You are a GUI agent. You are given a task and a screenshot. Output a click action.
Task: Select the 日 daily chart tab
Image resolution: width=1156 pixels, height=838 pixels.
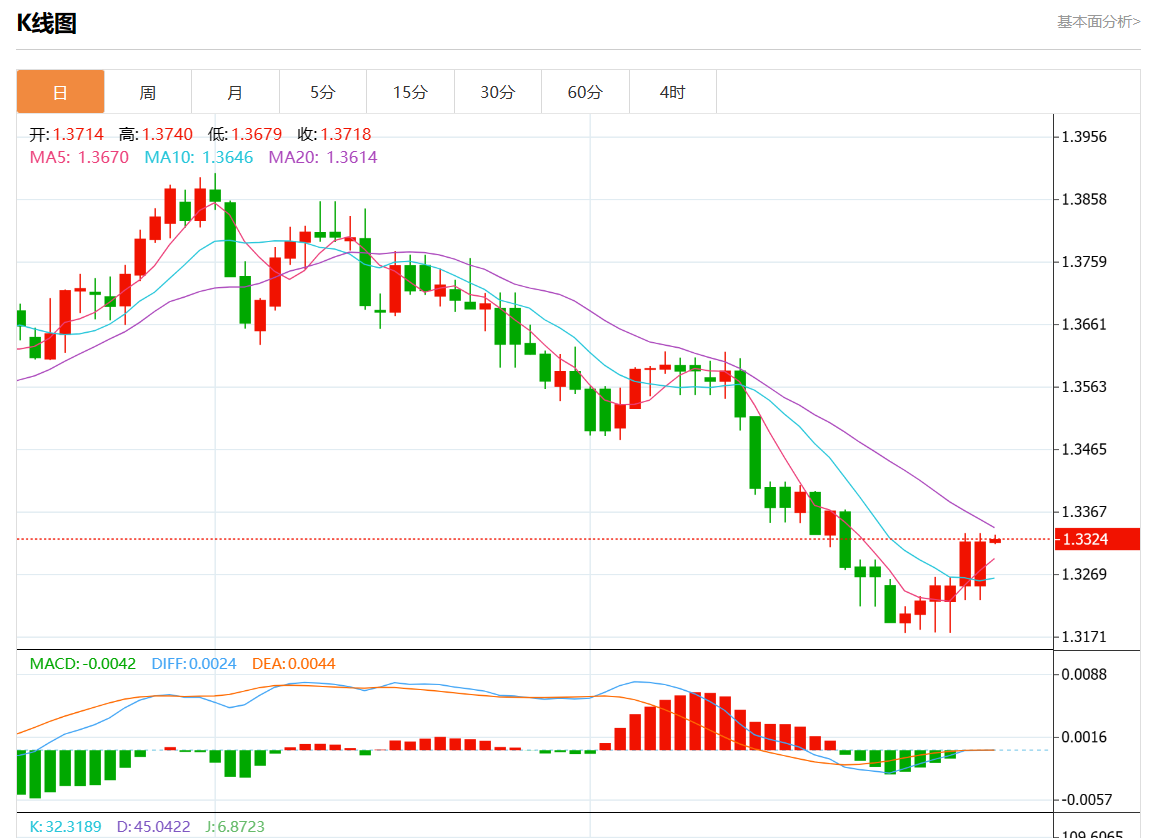tap(60, 92)
